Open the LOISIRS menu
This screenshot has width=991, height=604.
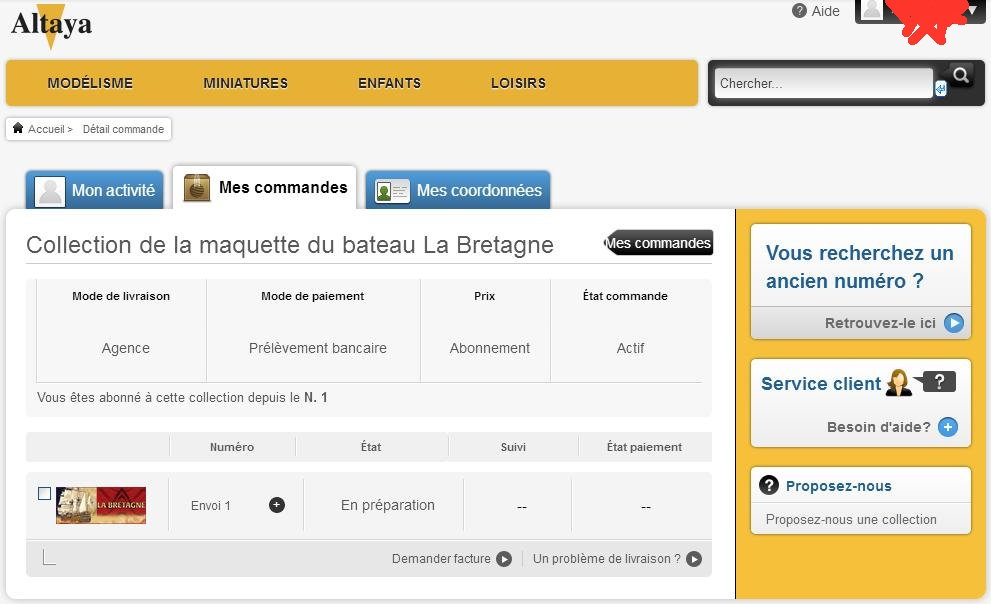[x=518, y=83]
